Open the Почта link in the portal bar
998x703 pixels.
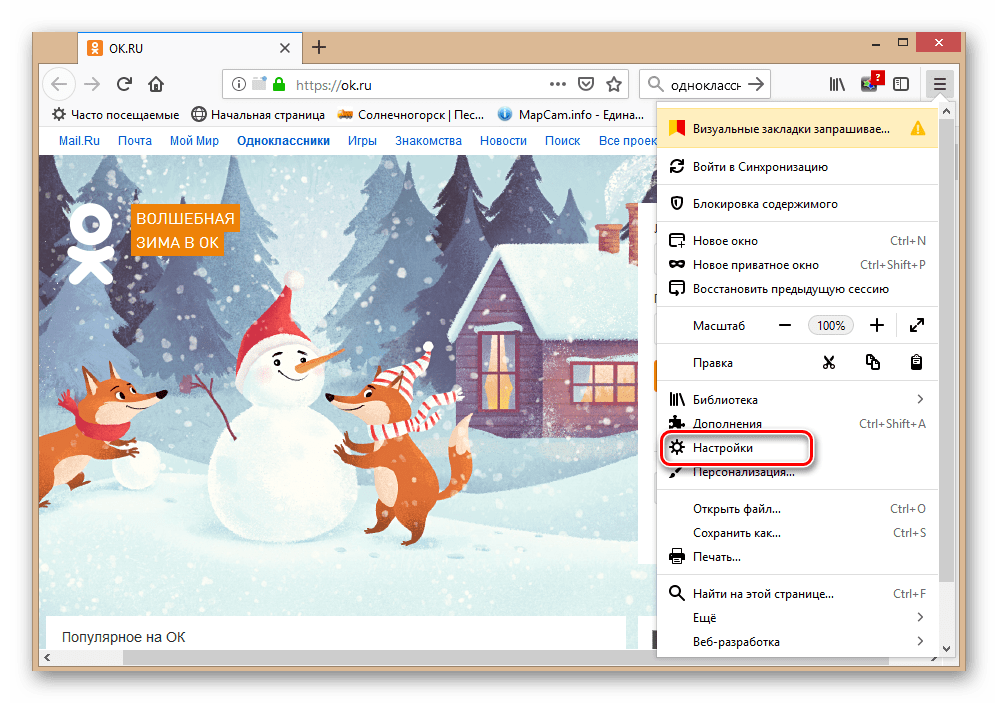tap(135, 141)
